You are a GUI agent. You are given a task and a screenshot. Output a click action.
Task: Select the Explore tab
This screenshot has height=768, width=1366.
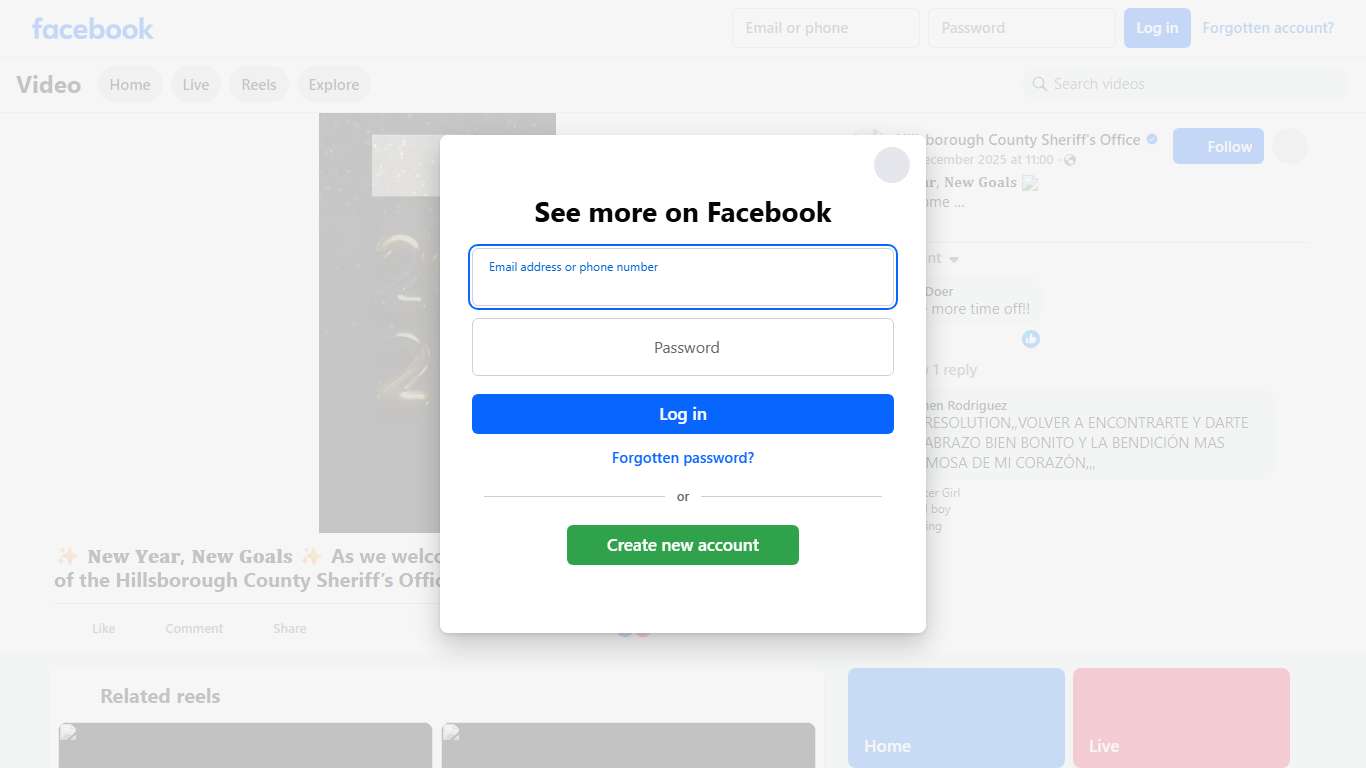pyautogui.click(x=334, y=84)
